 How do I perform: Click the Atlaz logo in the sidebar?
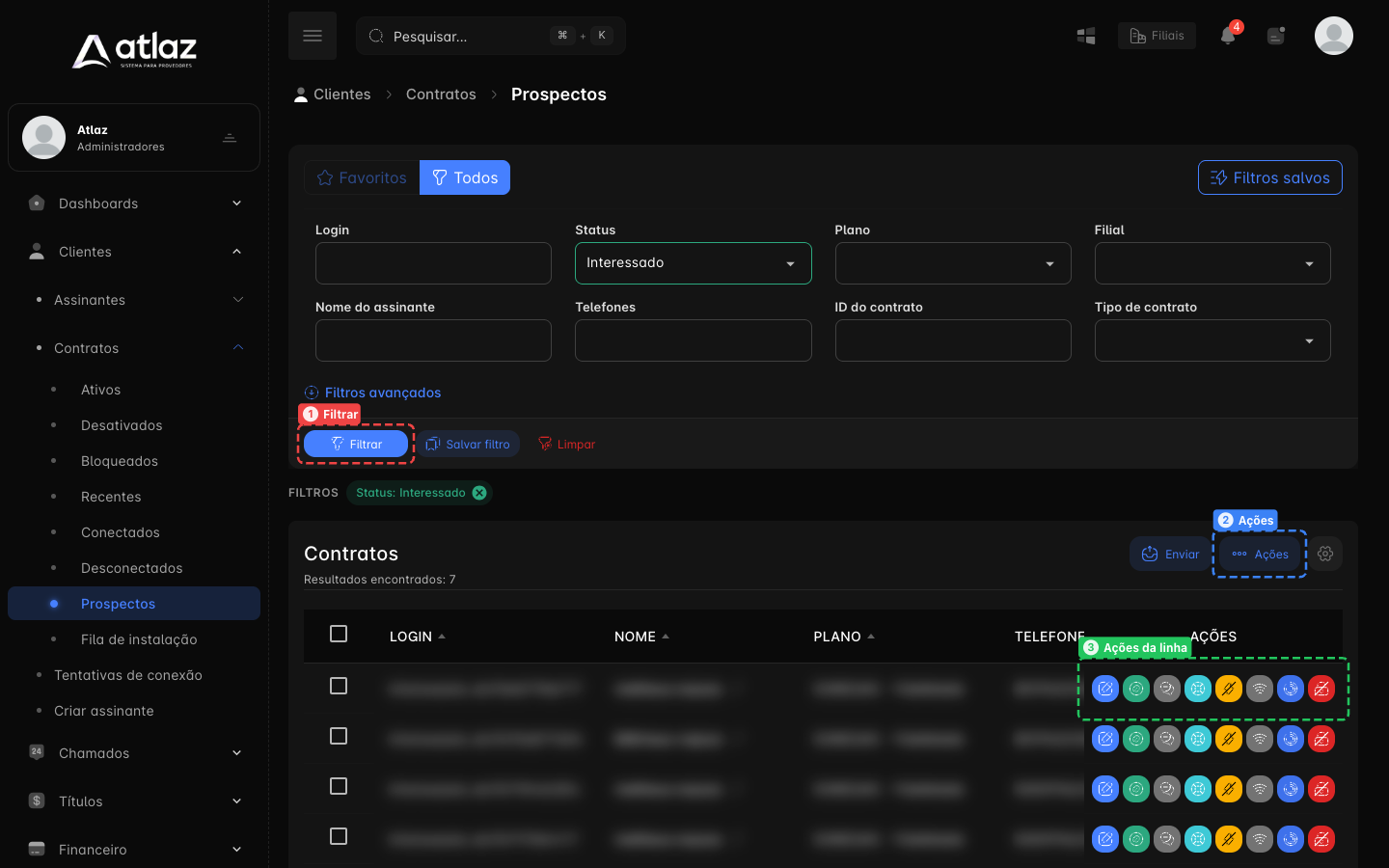click(x=134, y=50)
